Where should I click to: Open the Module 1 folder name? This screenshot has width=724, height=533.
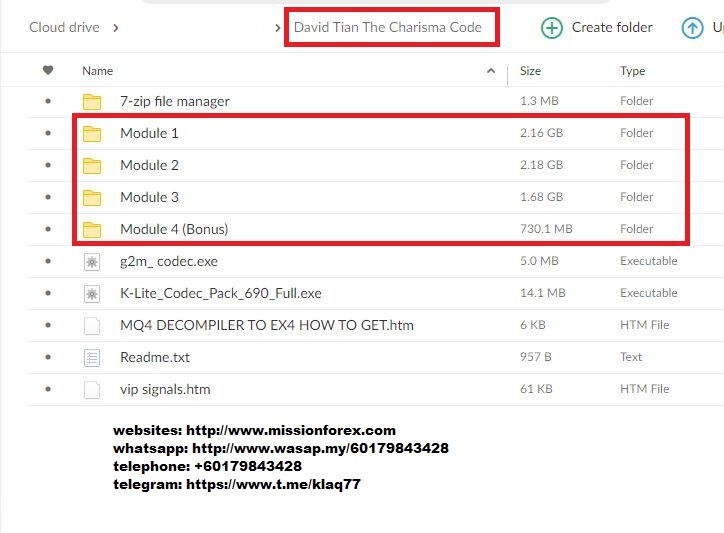pyautogui.click(x=149, y=133)
